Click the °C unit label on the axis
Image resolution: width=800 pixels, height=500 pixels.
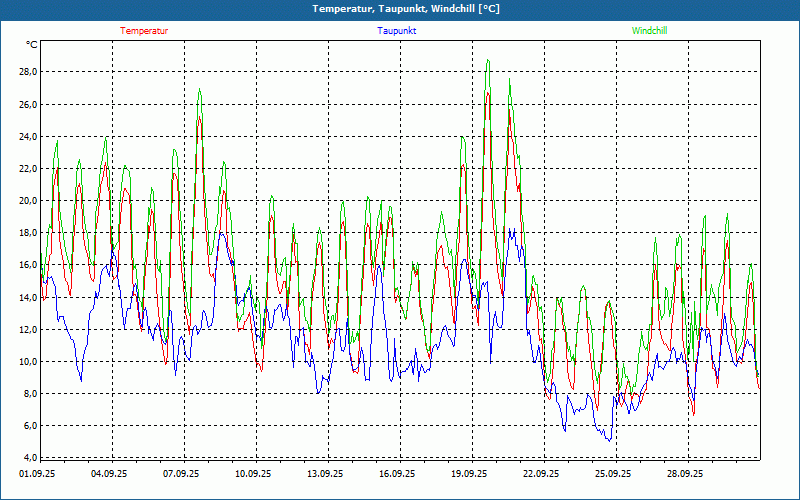click(x=31, y=45)
